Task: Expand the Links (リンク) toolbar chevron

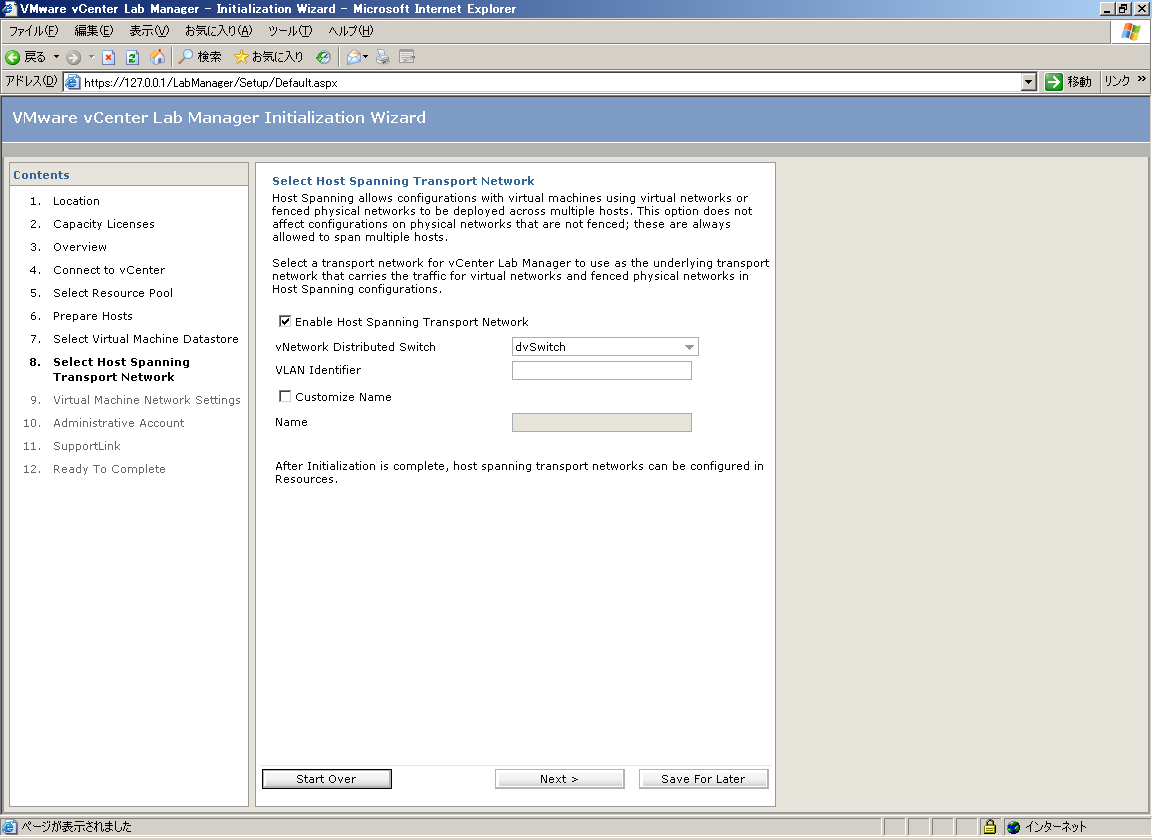Action: [x=1141, y=79]
